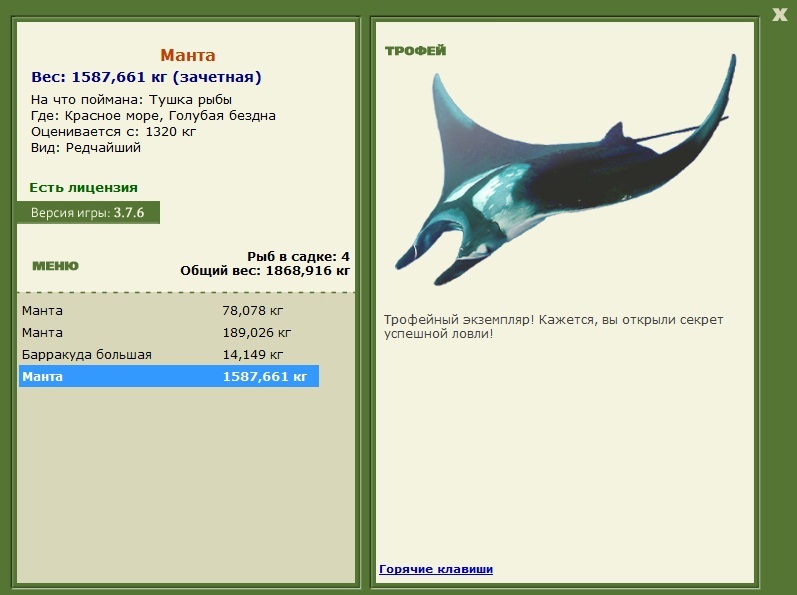
Task: Select the Манта 189,026 кг row
Action: [x=169, y=332]
